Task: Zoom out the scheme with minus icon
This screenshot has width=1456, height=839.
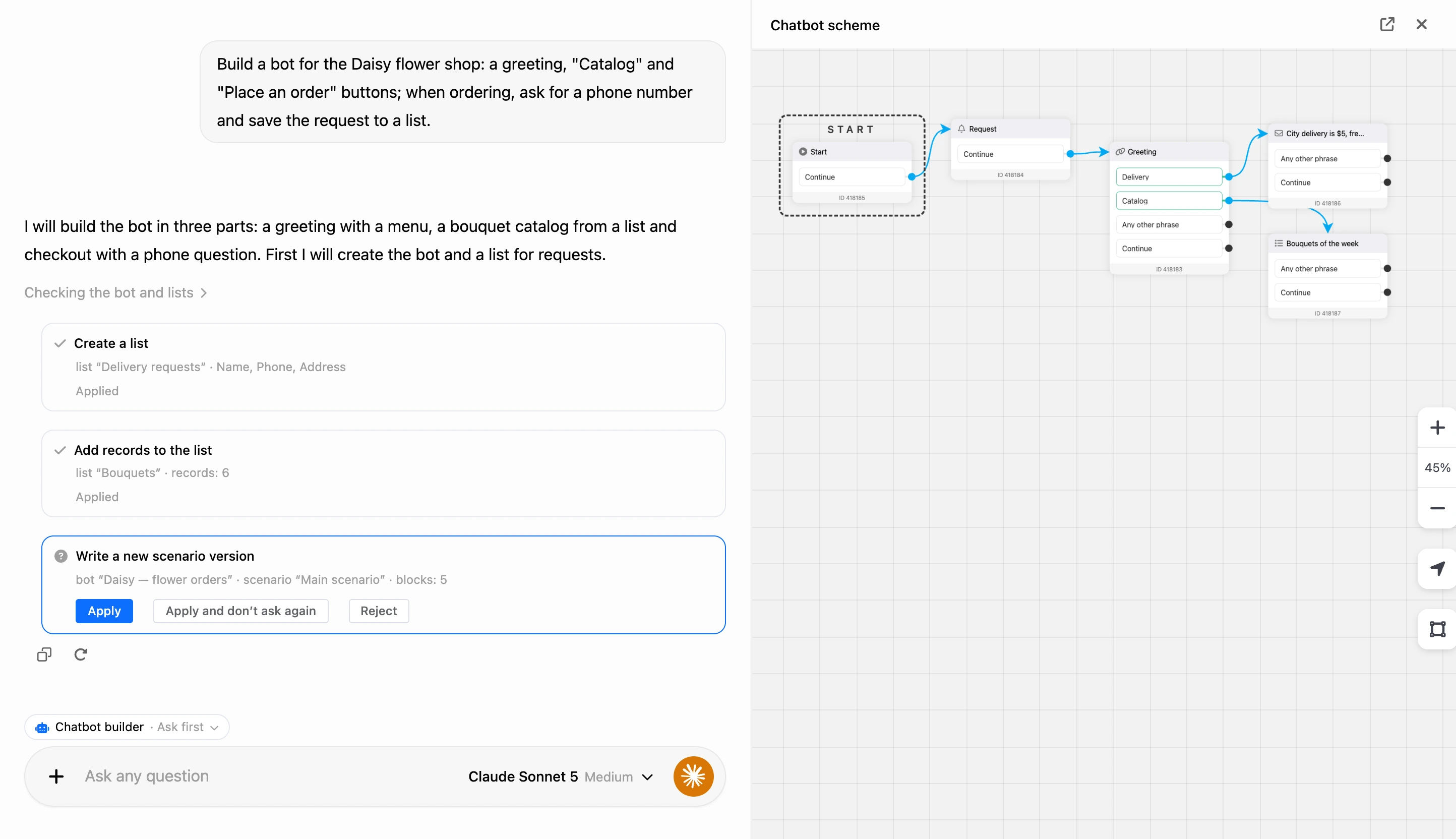Action: 1437,508
